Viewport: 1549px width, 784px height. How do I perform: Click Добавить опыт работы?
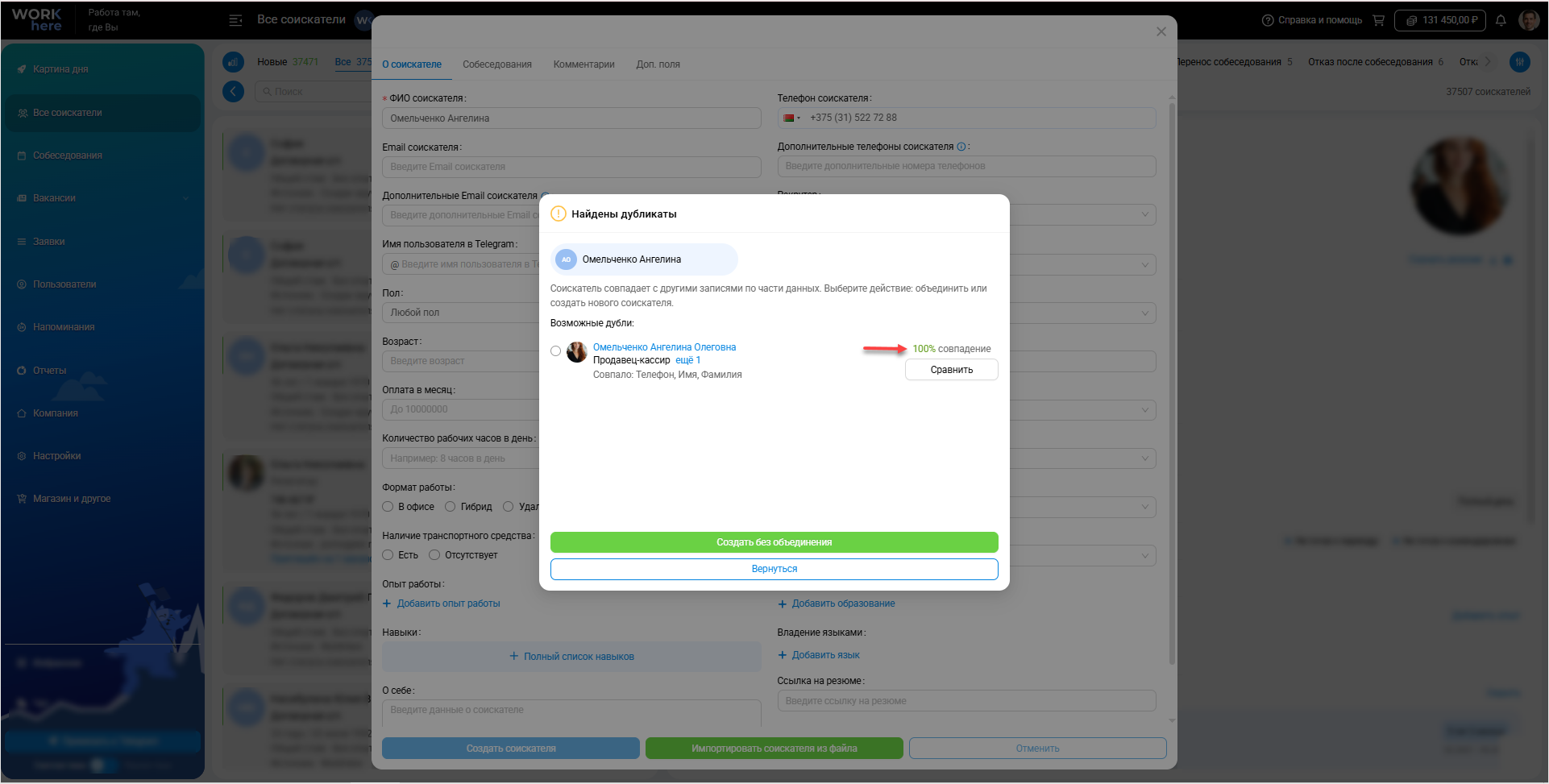[442, 604]
